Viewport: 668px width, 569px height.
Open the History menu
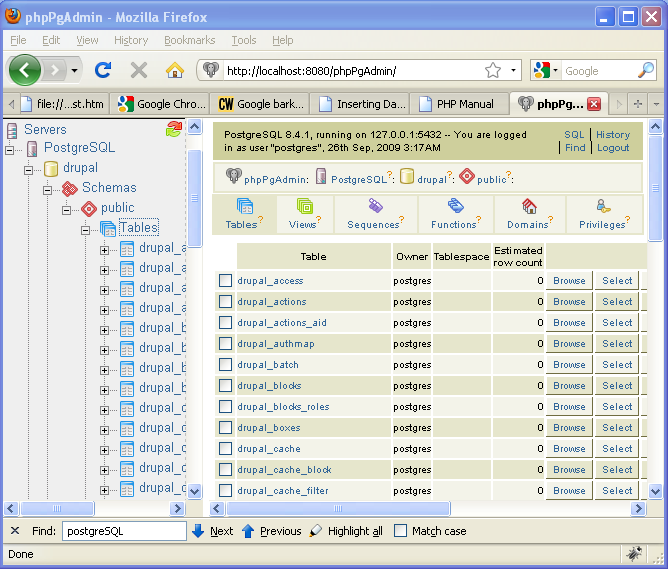coord(131,40)
